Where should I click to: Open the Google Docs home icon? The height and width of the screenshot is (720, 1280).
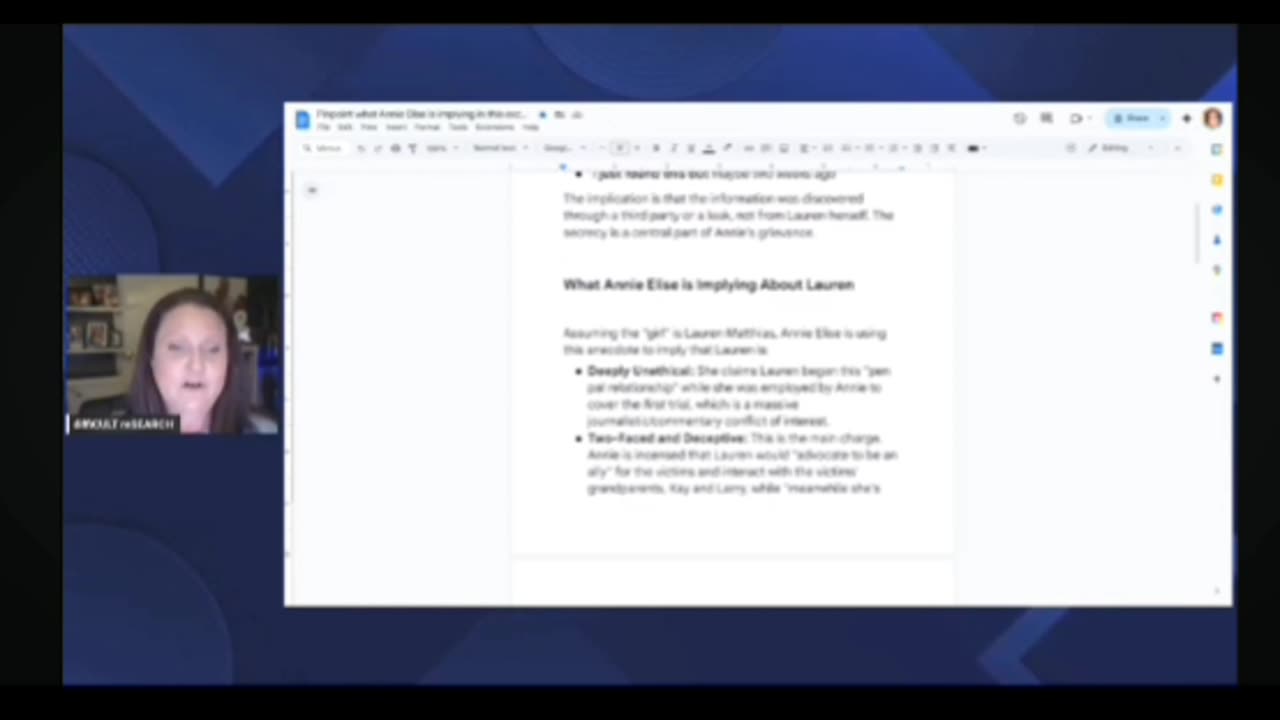(303, 119)
